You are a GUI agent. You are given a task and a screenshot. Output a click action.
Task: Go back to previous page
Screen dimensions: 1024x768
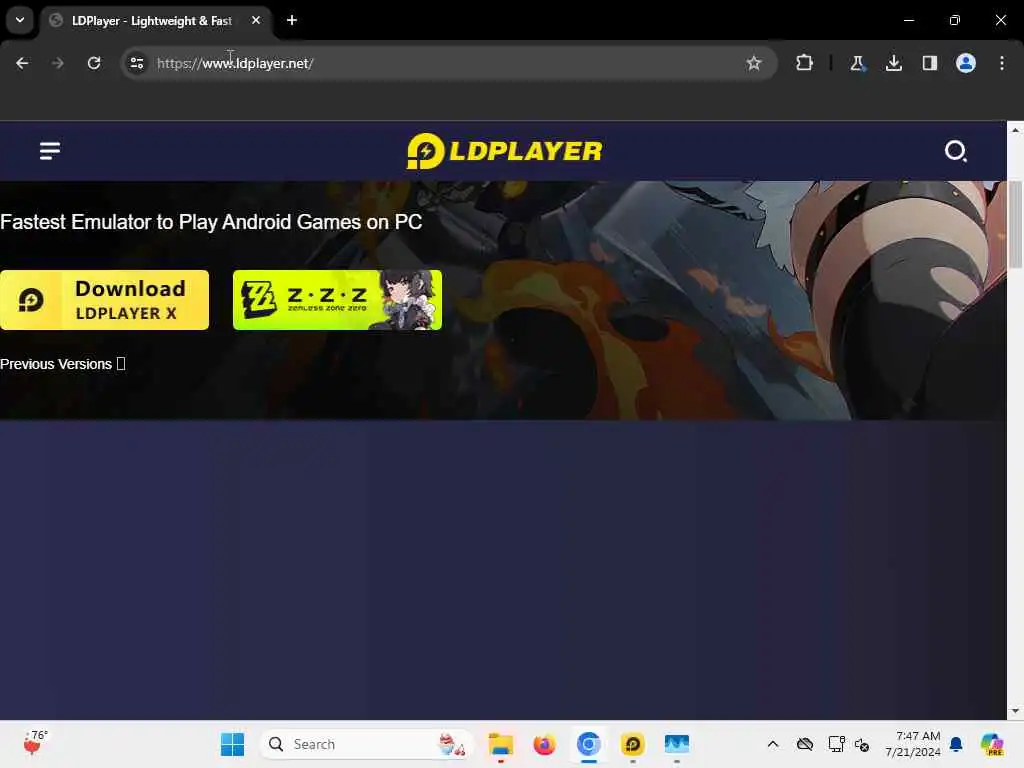pos(22,63)
